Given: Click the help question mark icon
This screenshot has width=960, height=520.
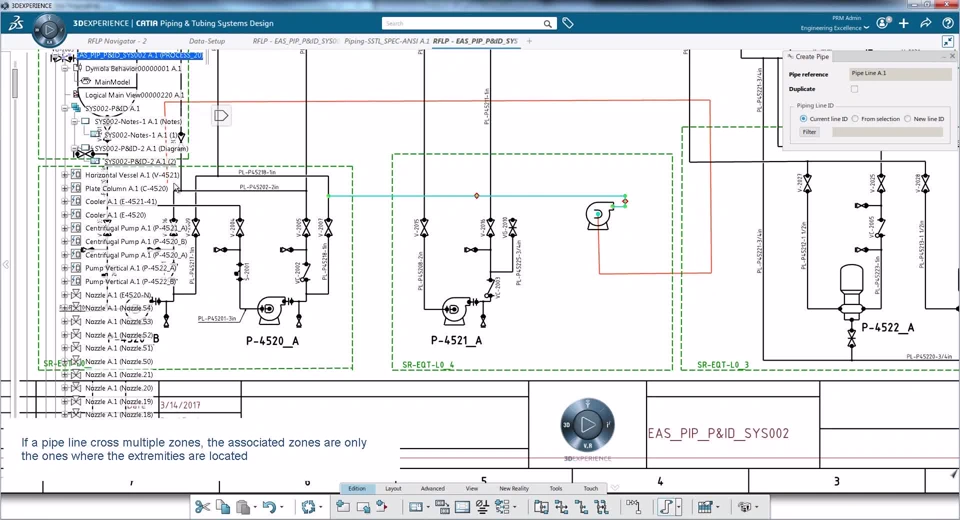Looking at the screenshot, I should [948, 23].
